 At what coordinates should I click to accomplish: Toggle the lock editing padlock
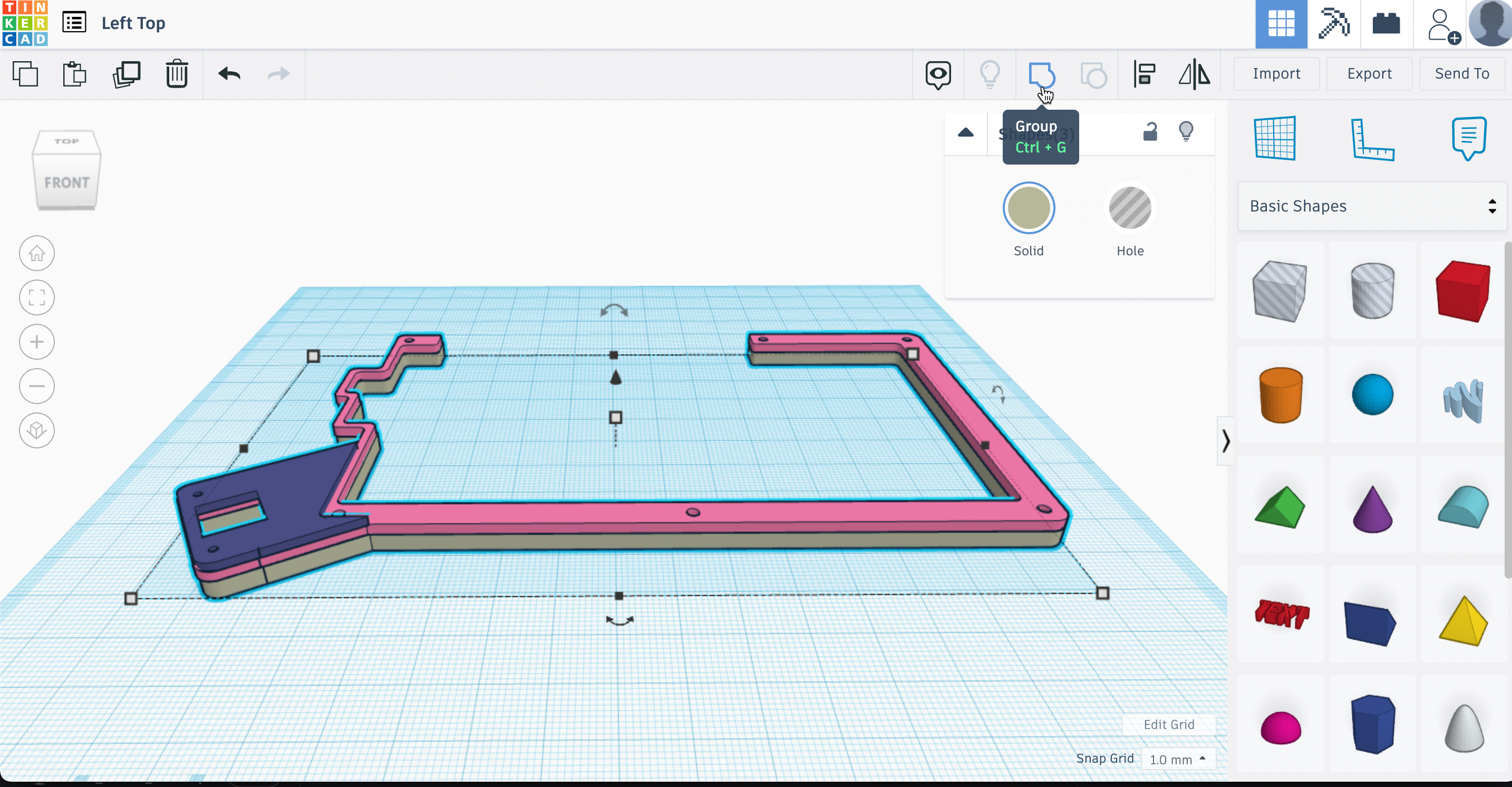[1150, 131]
